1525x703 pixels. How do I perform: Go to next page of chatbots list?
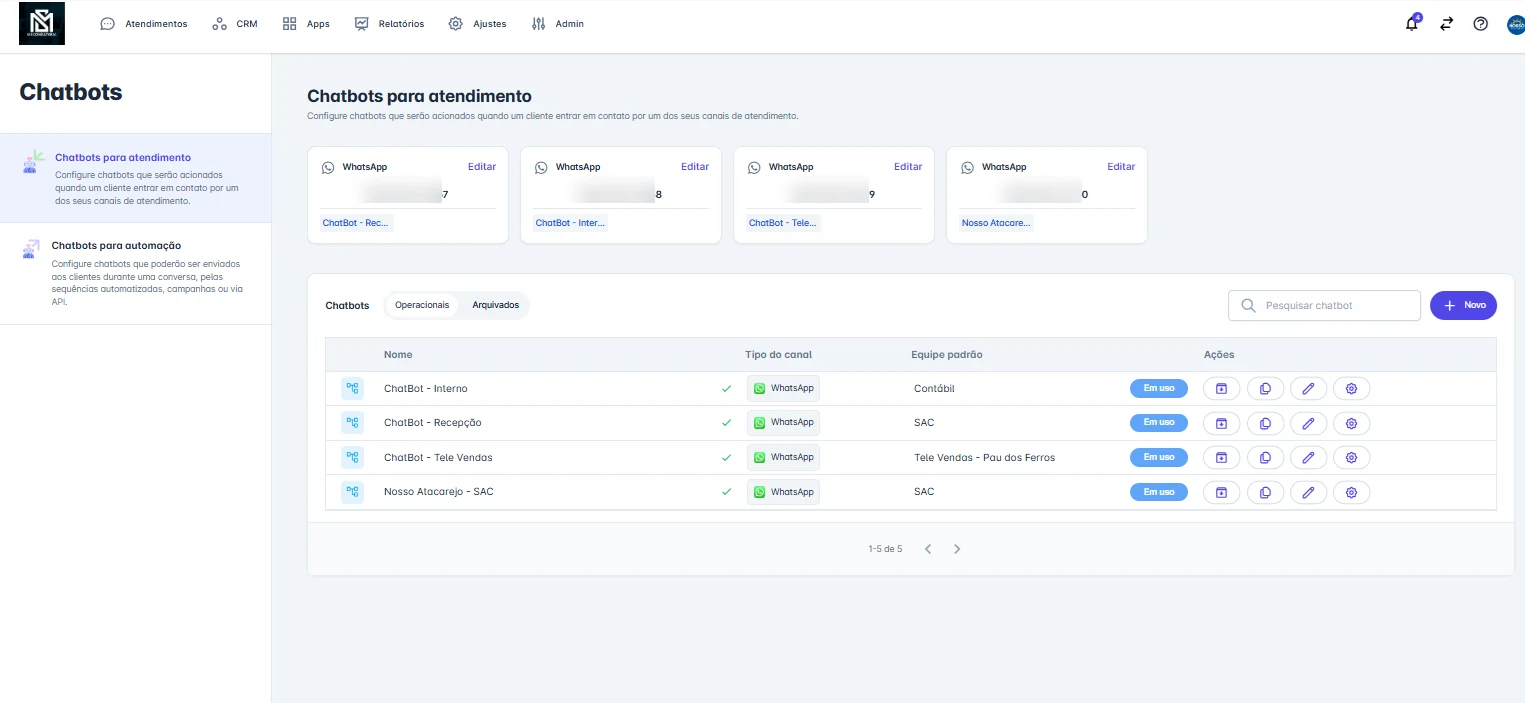tap(957, 549)
